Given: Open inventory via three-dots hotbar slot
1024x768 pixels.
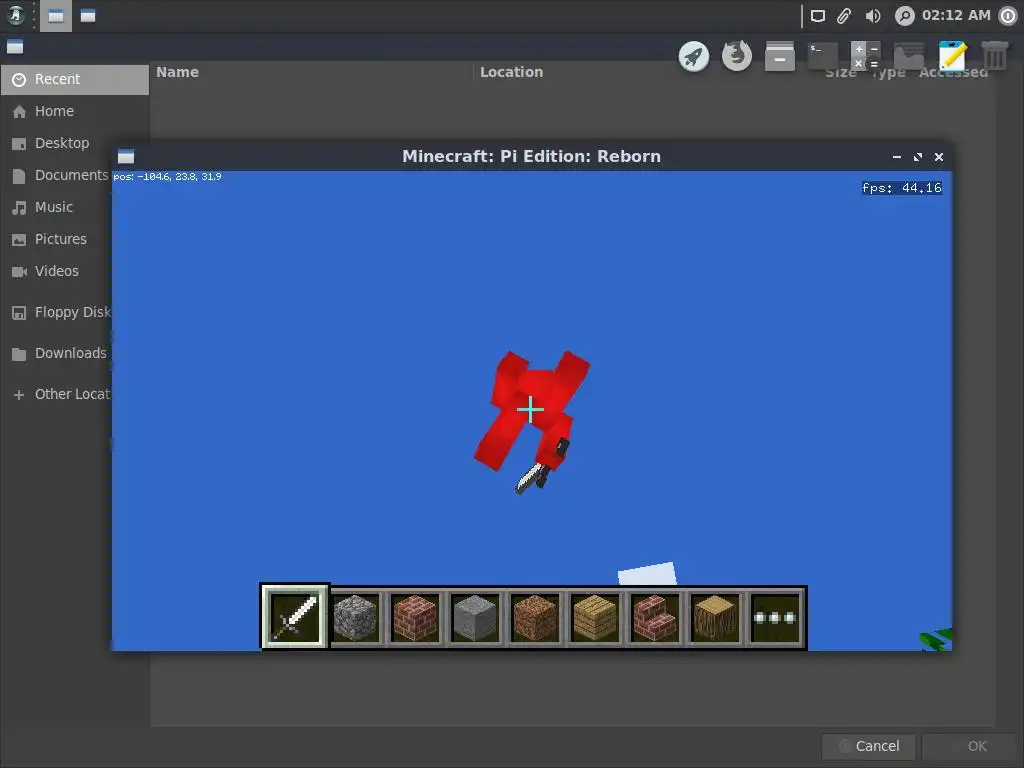Looking at the screenshot, I should [775, 617].
